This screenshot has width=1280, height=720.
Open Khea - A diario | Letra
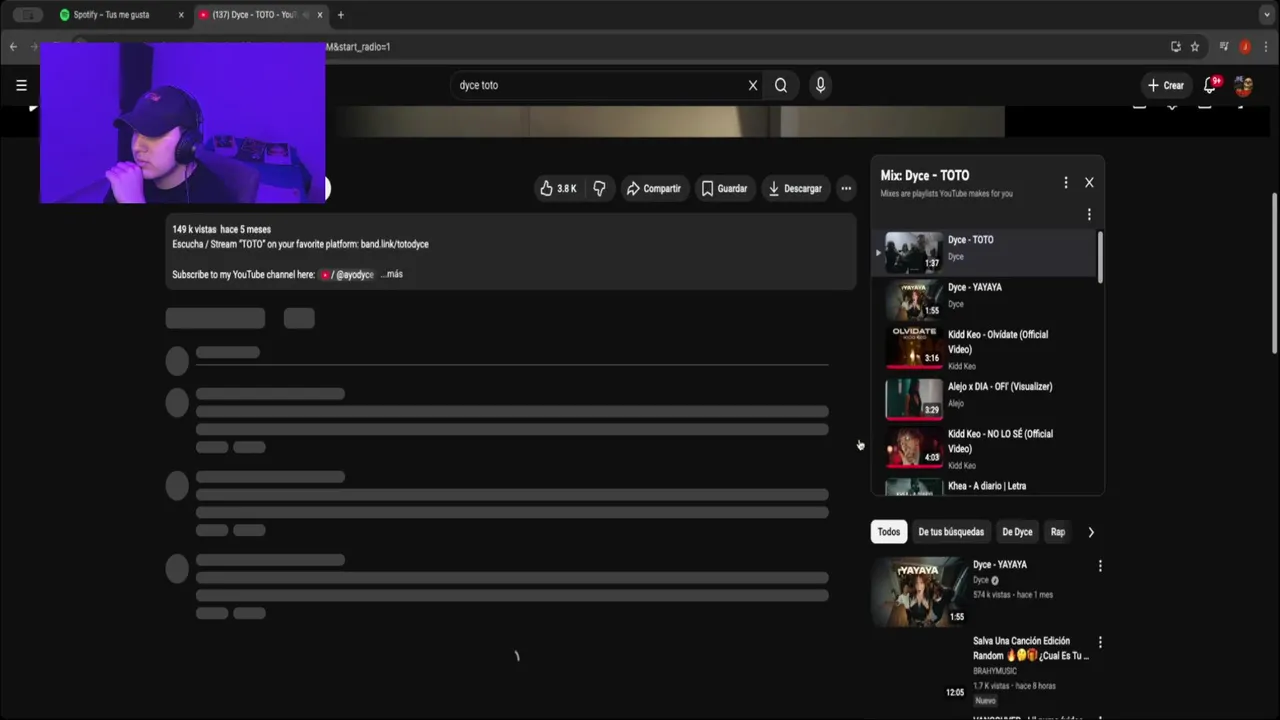click(985, 487)
